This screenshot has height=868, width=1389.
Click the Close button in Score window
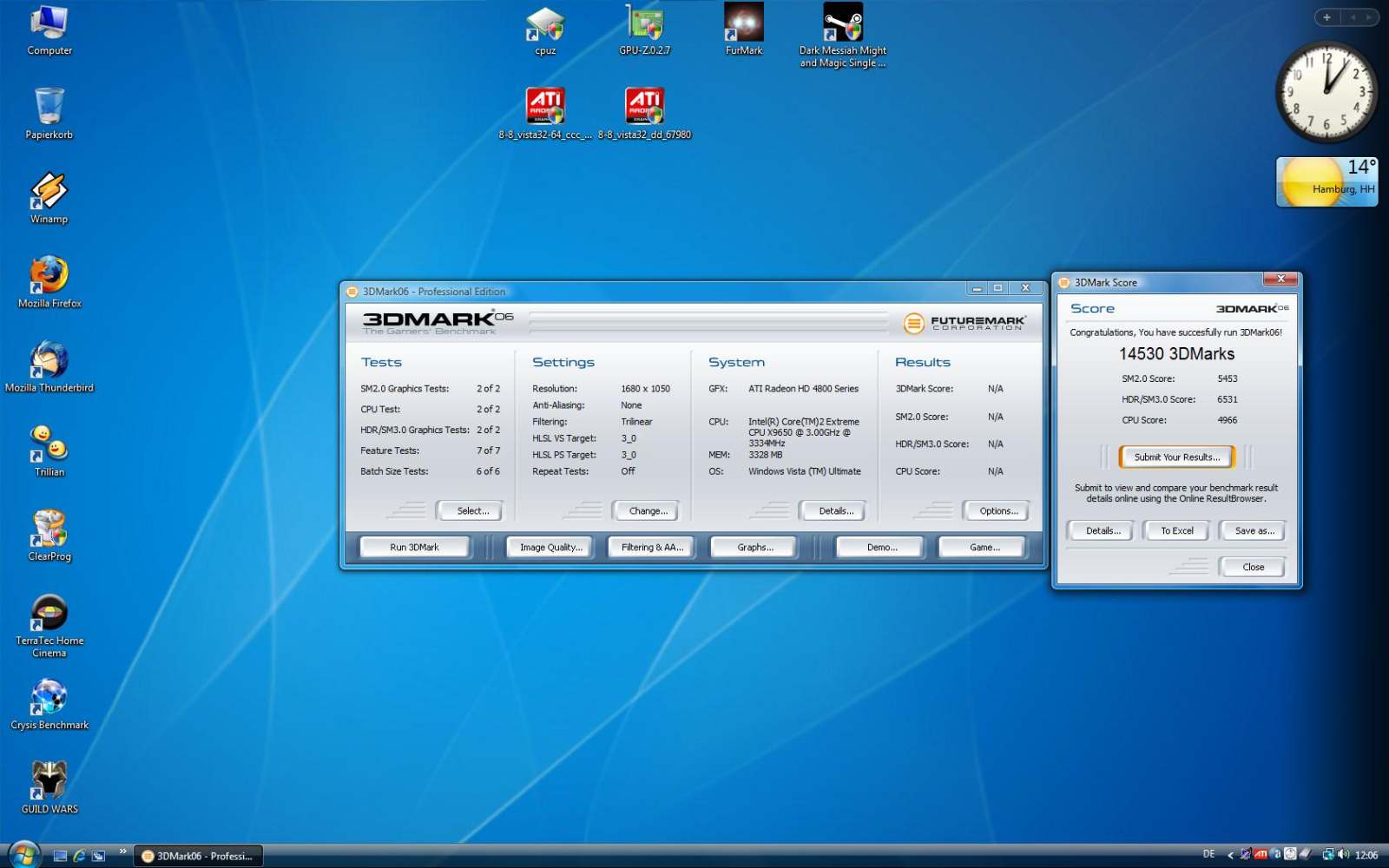(1253, 568)
